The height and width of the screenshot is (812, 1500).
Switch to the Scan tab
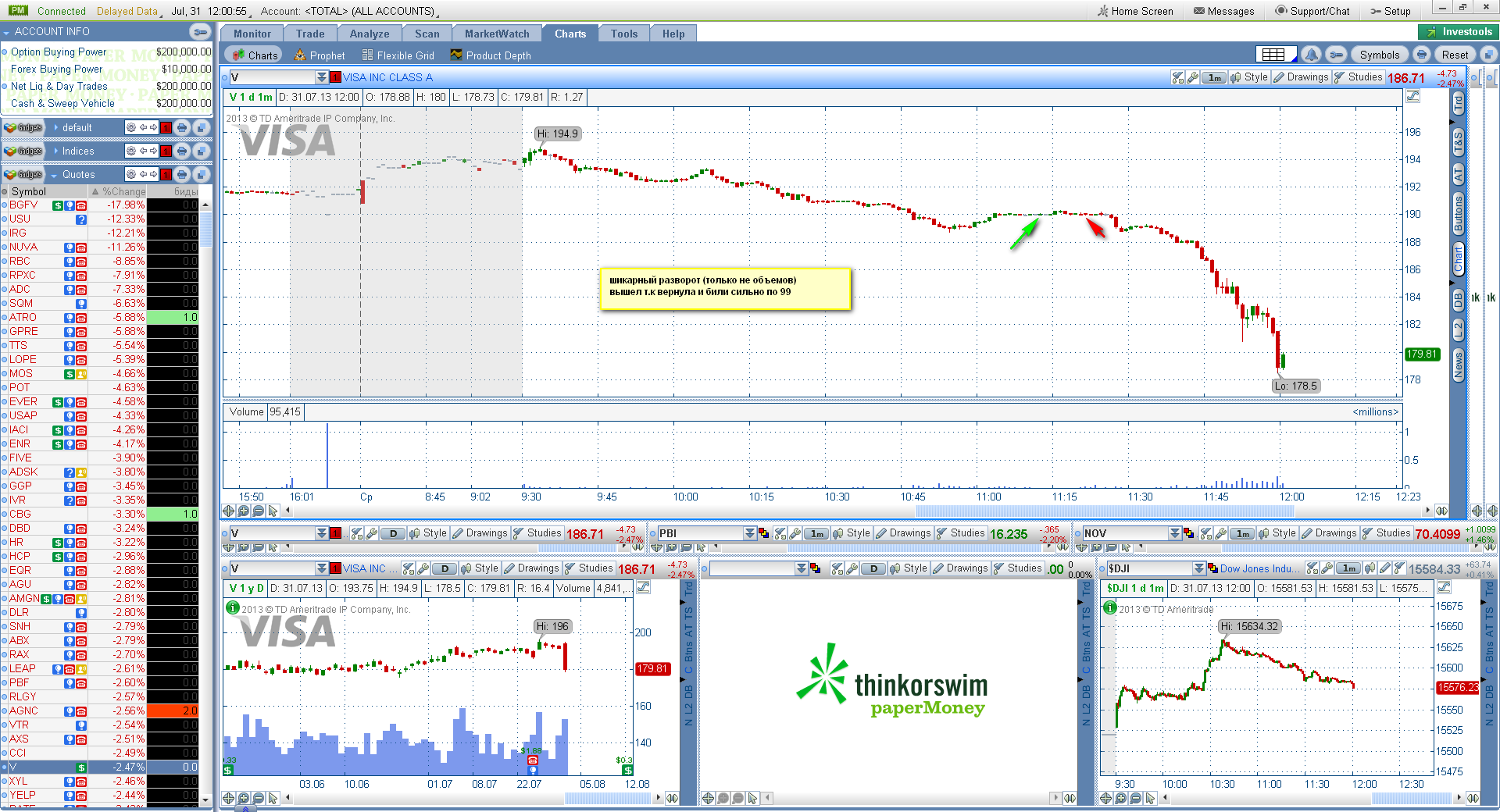[427, 34]
